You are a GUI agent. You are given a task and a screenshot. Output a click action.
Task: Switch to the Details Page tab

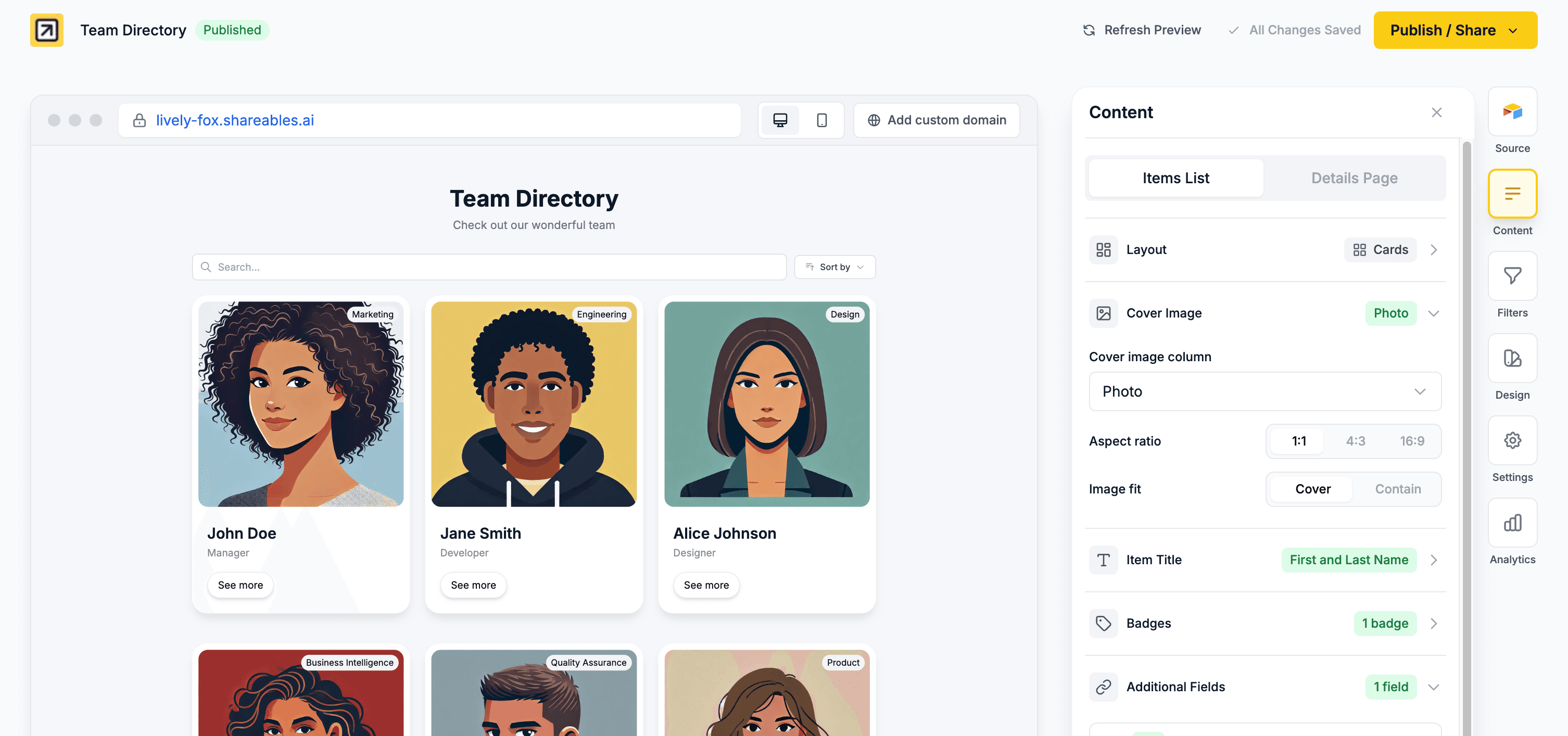1354,178
